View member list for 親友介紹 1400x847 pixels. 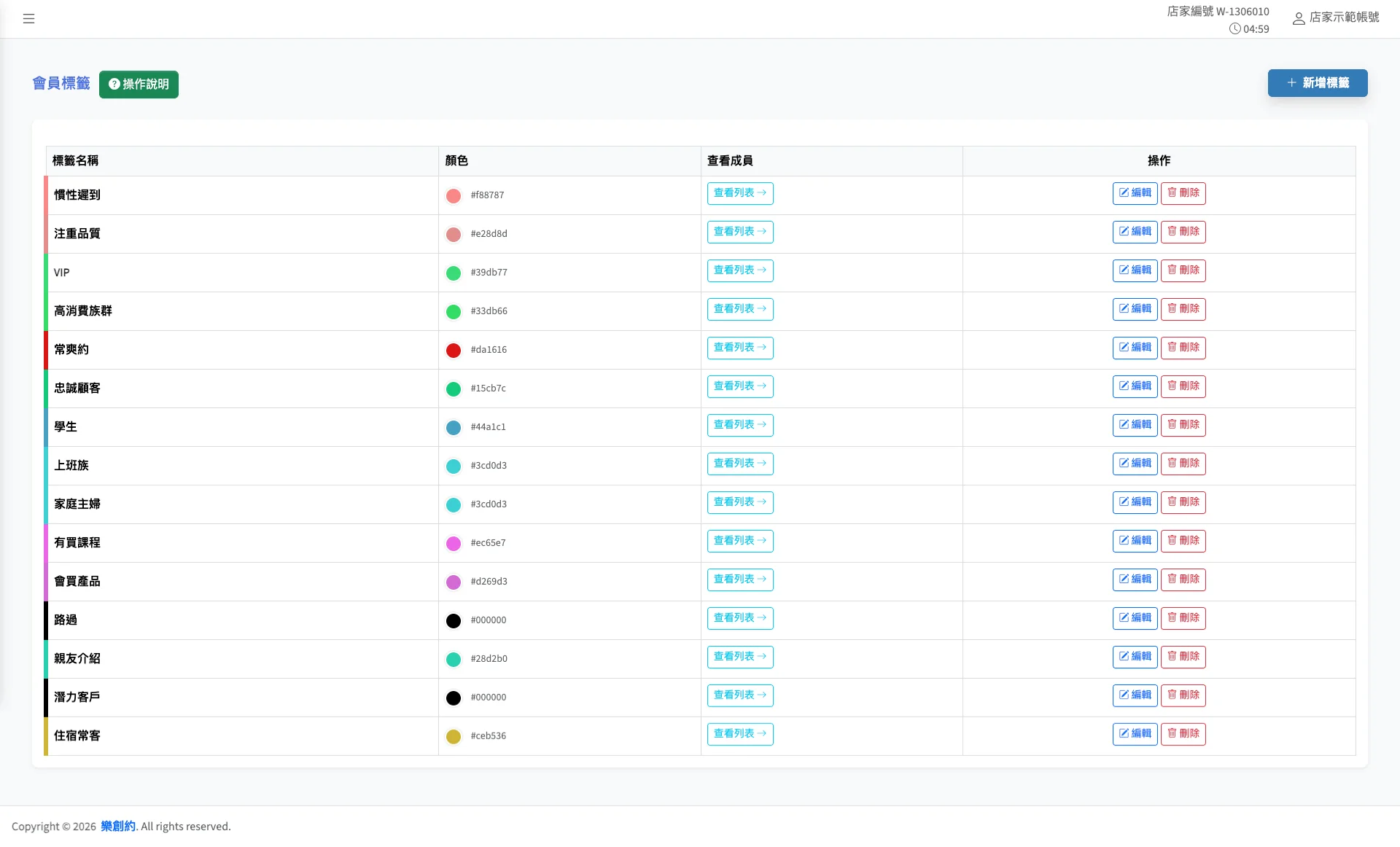pos(740,657)
